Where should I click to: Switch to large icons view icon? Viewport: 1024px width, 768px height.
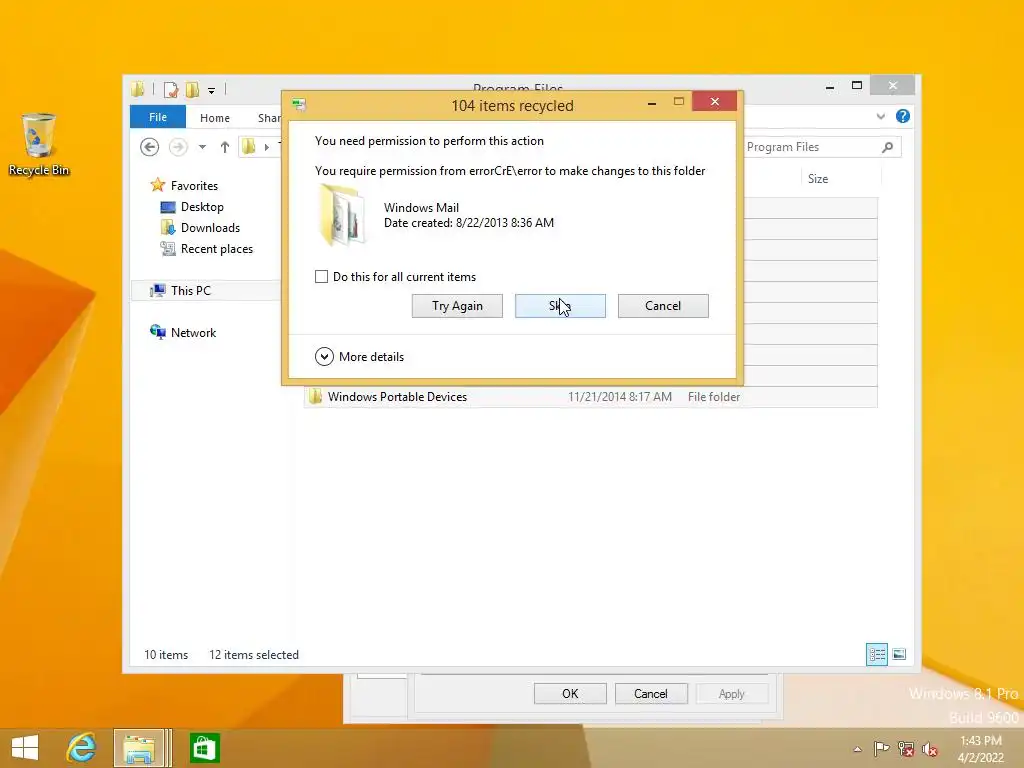tap(899, 654)
